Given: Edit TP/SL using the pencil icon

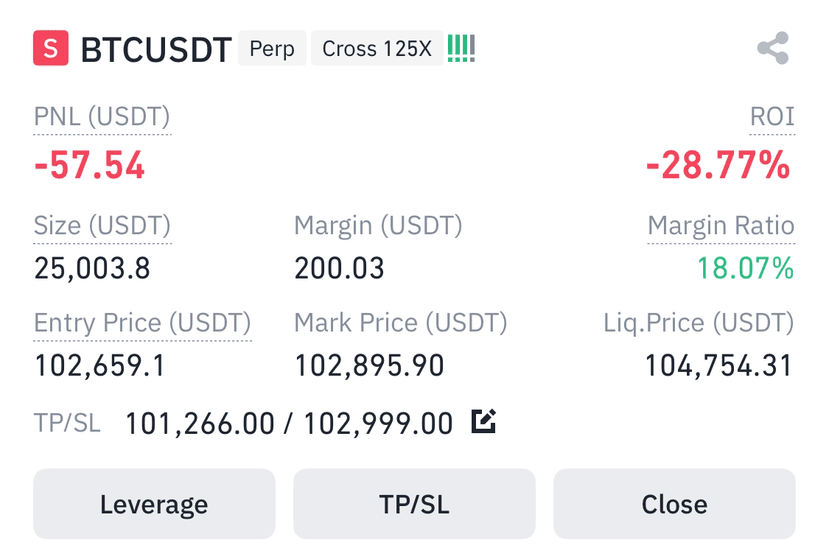Looking at the screenshot, I should (x=483, y=421).
